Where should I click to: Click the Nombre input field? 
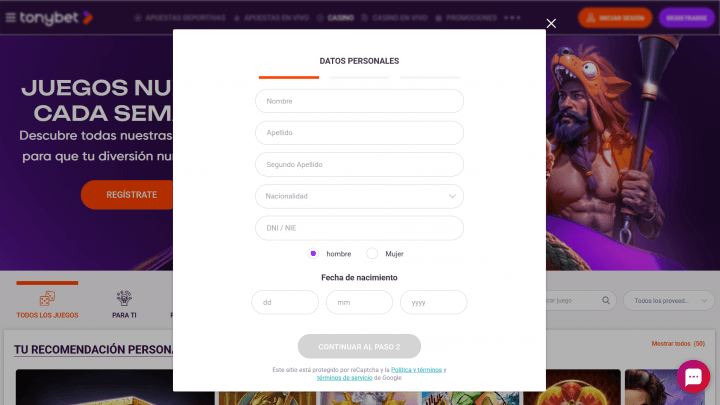(x=359, y=101)
